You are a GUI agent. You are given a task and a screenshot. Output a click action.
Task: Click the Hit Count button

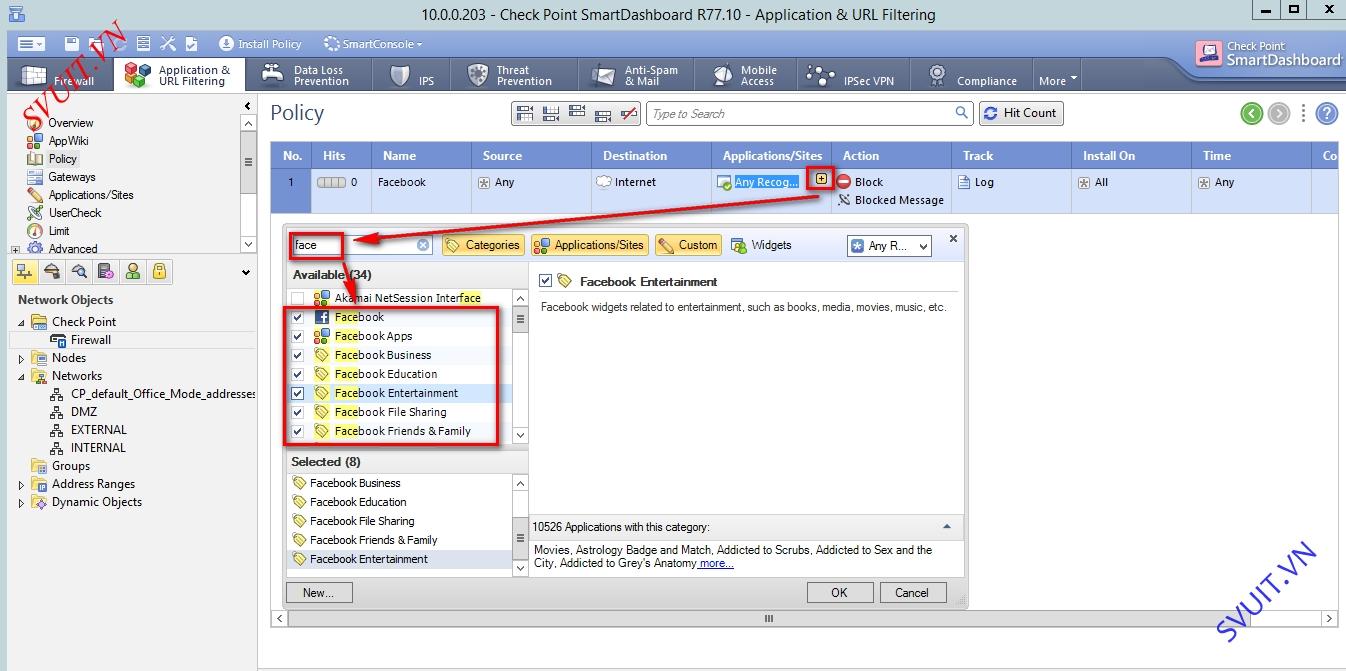pyautogui.click(x=1021, y=113)
